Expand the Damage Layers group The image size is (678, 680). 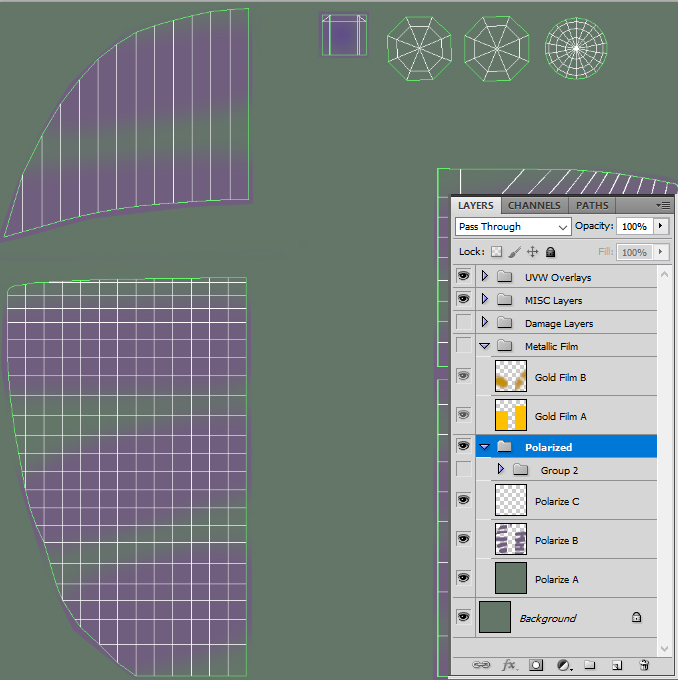[x=485, y=322]
